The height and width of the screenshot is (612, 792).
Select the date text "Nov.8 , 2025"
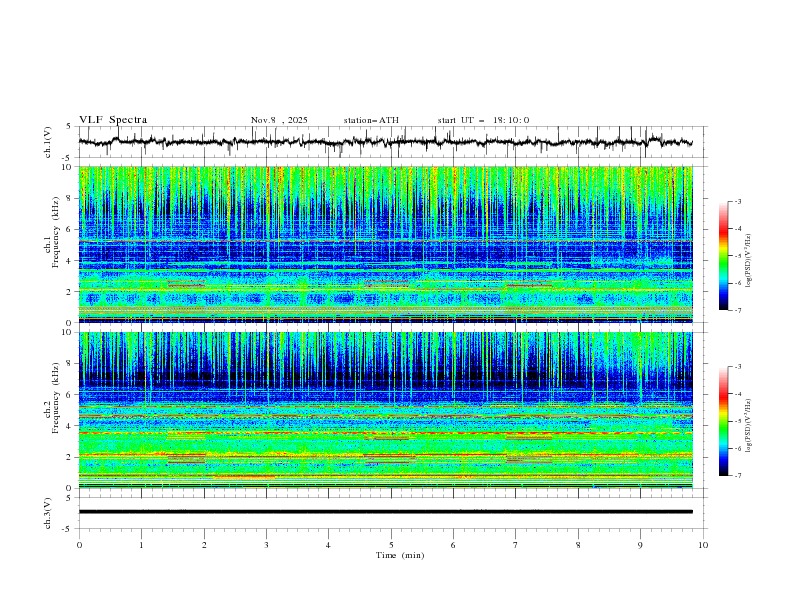point(279,120)
